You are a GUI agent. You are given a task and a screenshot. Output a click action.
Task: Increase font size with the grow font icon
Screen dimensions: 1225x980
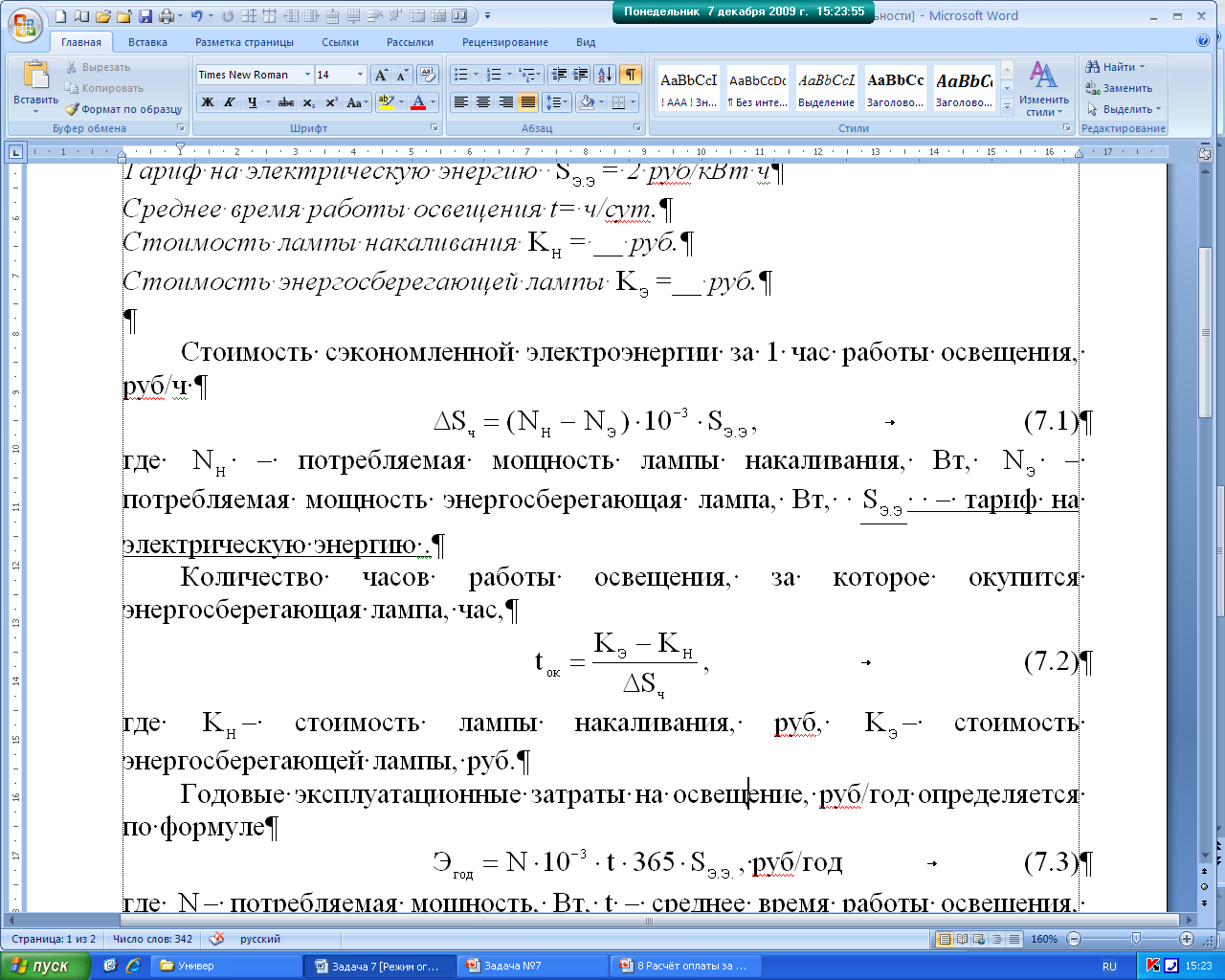coord(381,75)
